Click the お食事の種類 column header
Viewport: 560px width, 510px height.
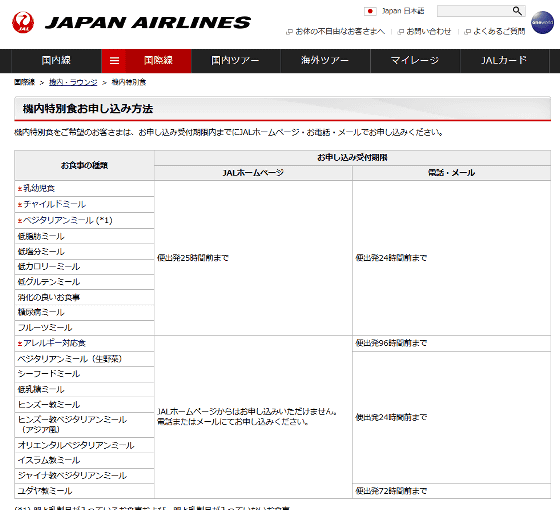point(84,166)
